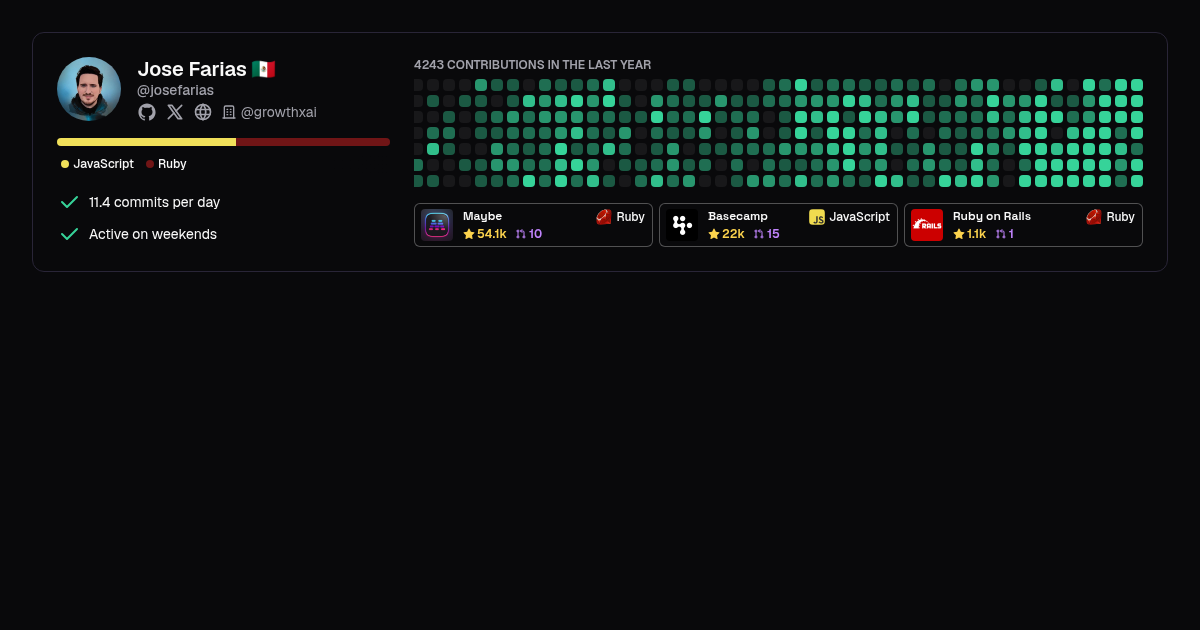
Task: Click the Ruby gem icon in Ruby on Rails card
Action: [x=1094, y=217]
